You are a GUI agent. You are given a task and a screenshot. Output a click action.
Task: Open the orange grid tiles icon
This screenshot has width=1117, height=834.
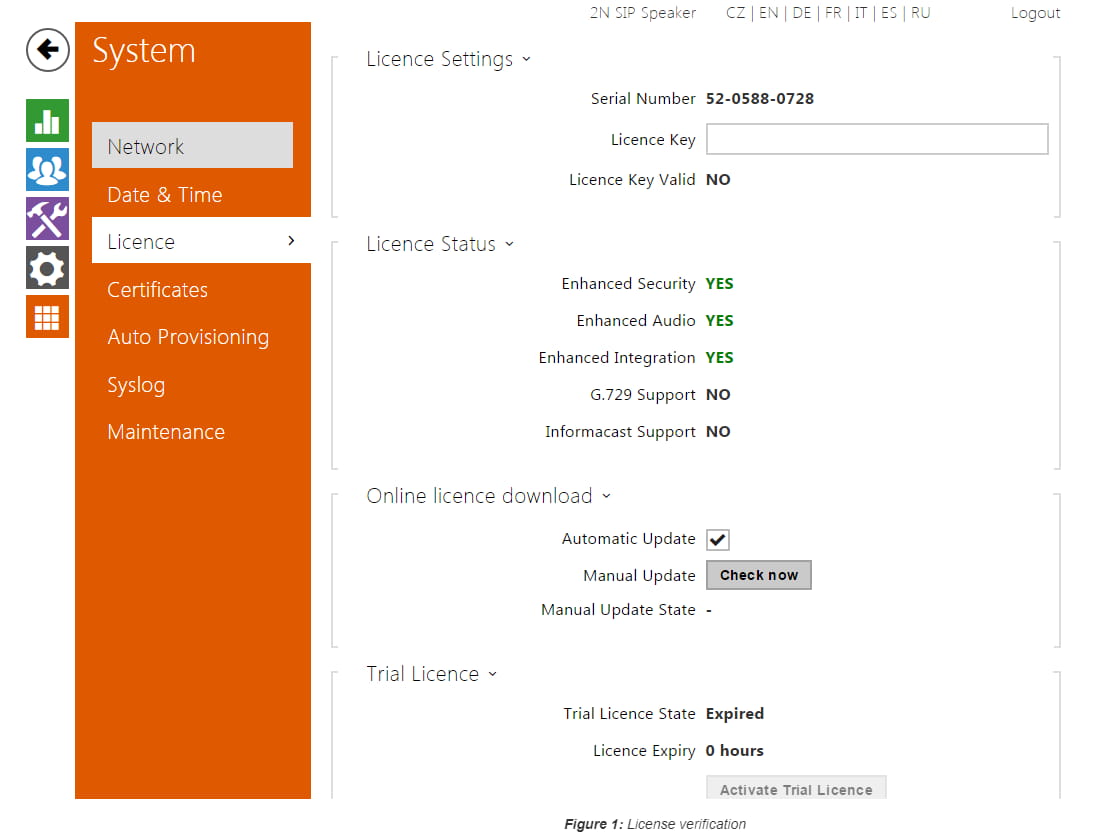click(x=48, y=317)
